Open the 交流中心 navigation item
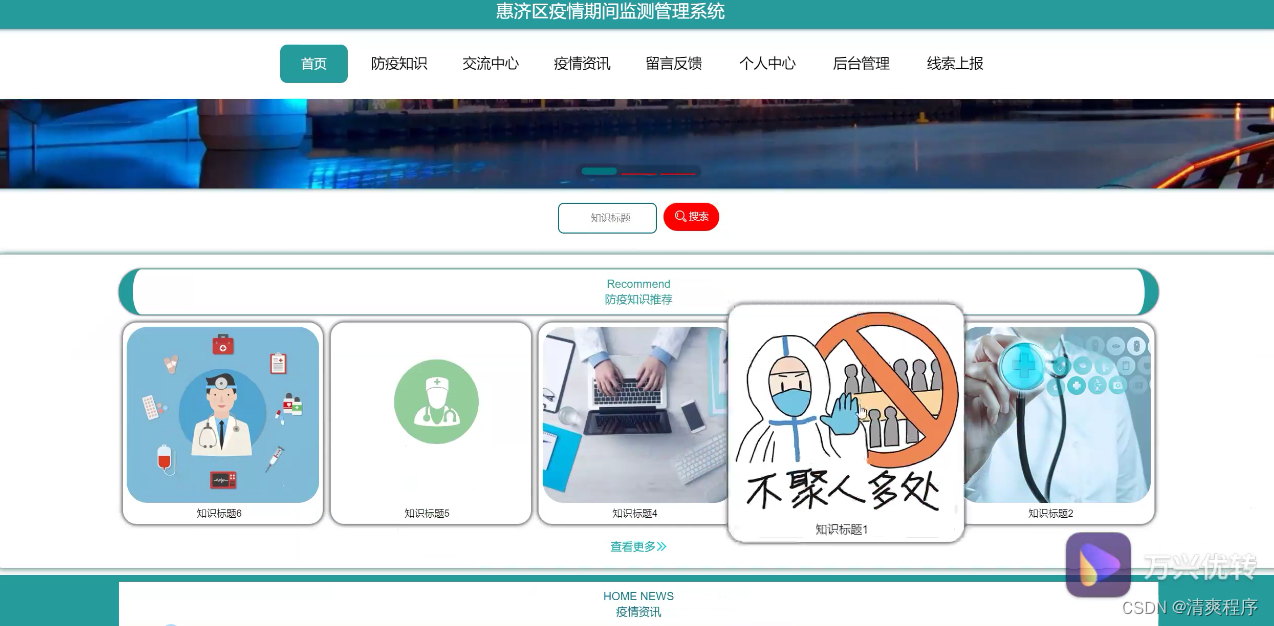This screenshot has height=626, width=1274. tap(490, 63)
